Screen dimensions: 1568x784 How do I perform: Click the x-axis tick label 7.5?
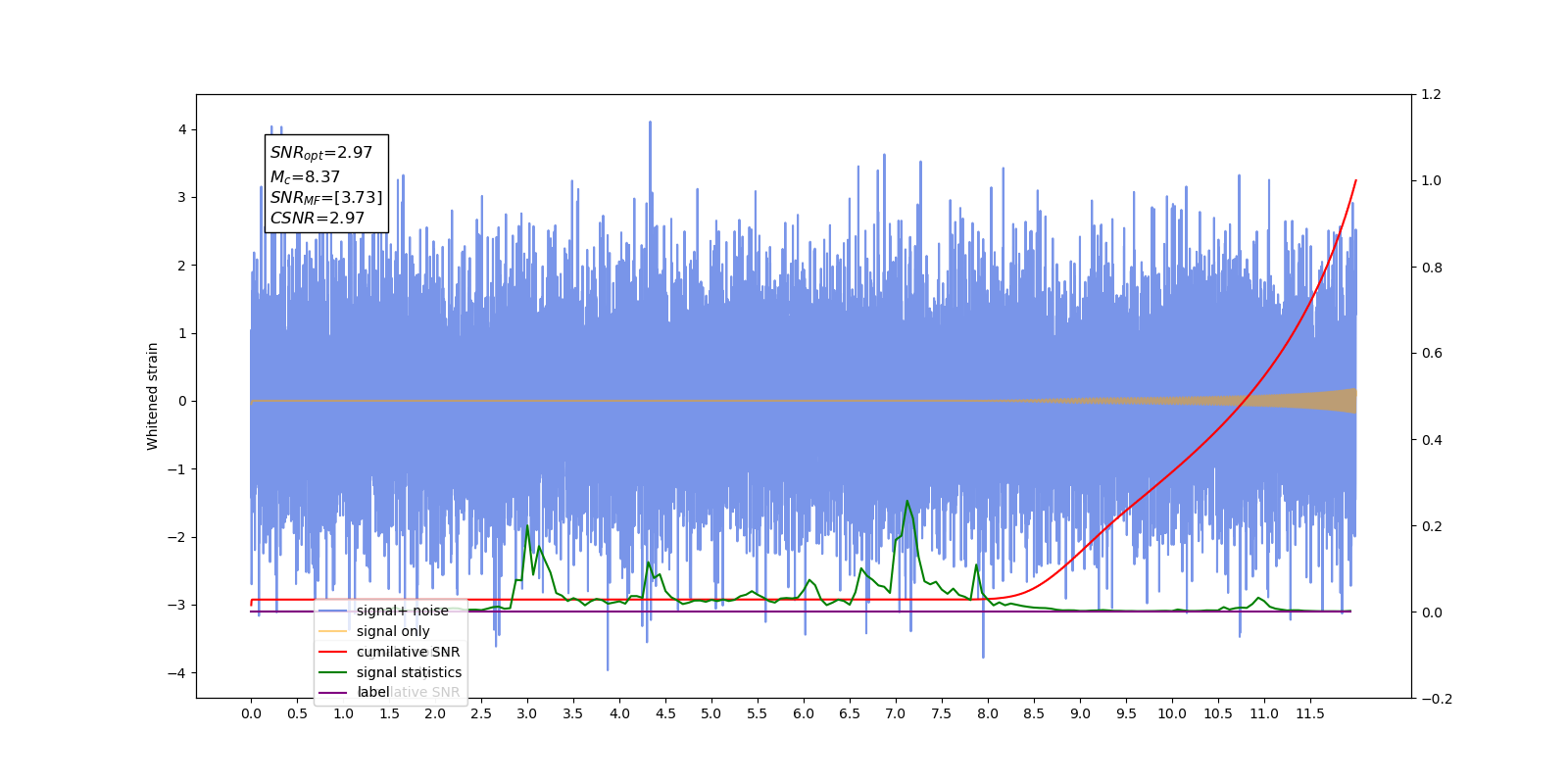pos(942,714)
